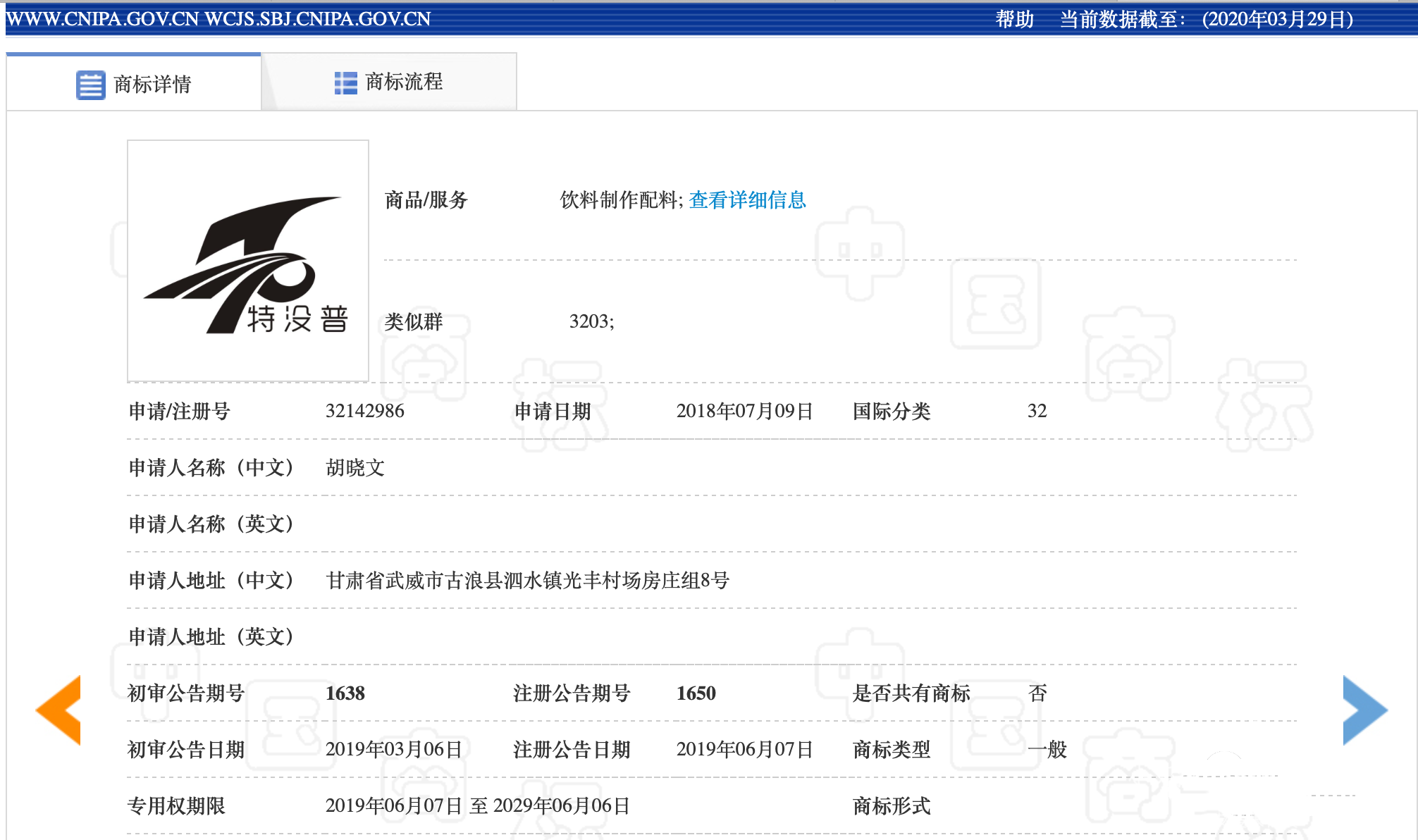Switch to the 商标流程 tab

pos(389,82)
